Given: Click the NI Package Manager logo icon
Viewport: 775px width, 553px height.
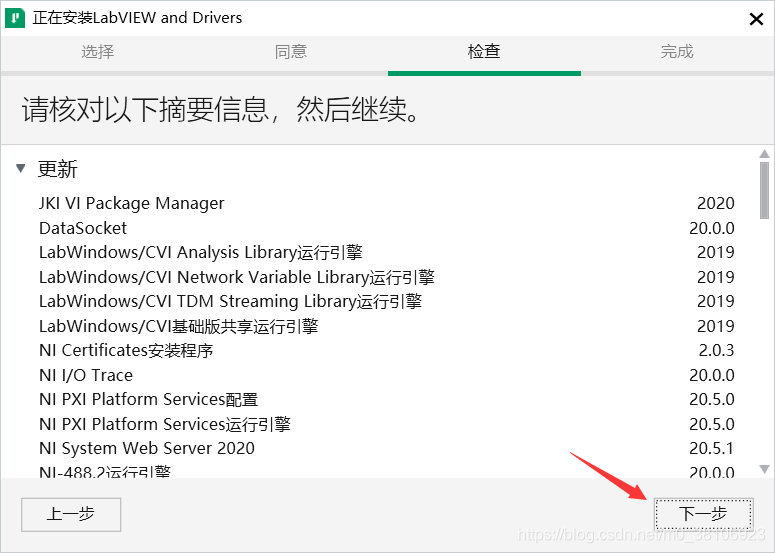Looking at the screenshot, I should coord(15,18).
